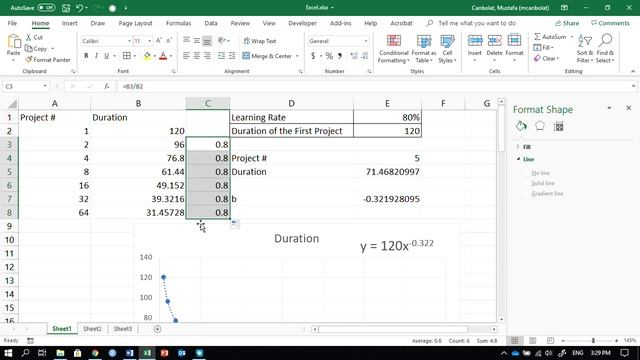Switch to Sheet2 tab
Screen dimensions: 640x360
pos(92,329)
